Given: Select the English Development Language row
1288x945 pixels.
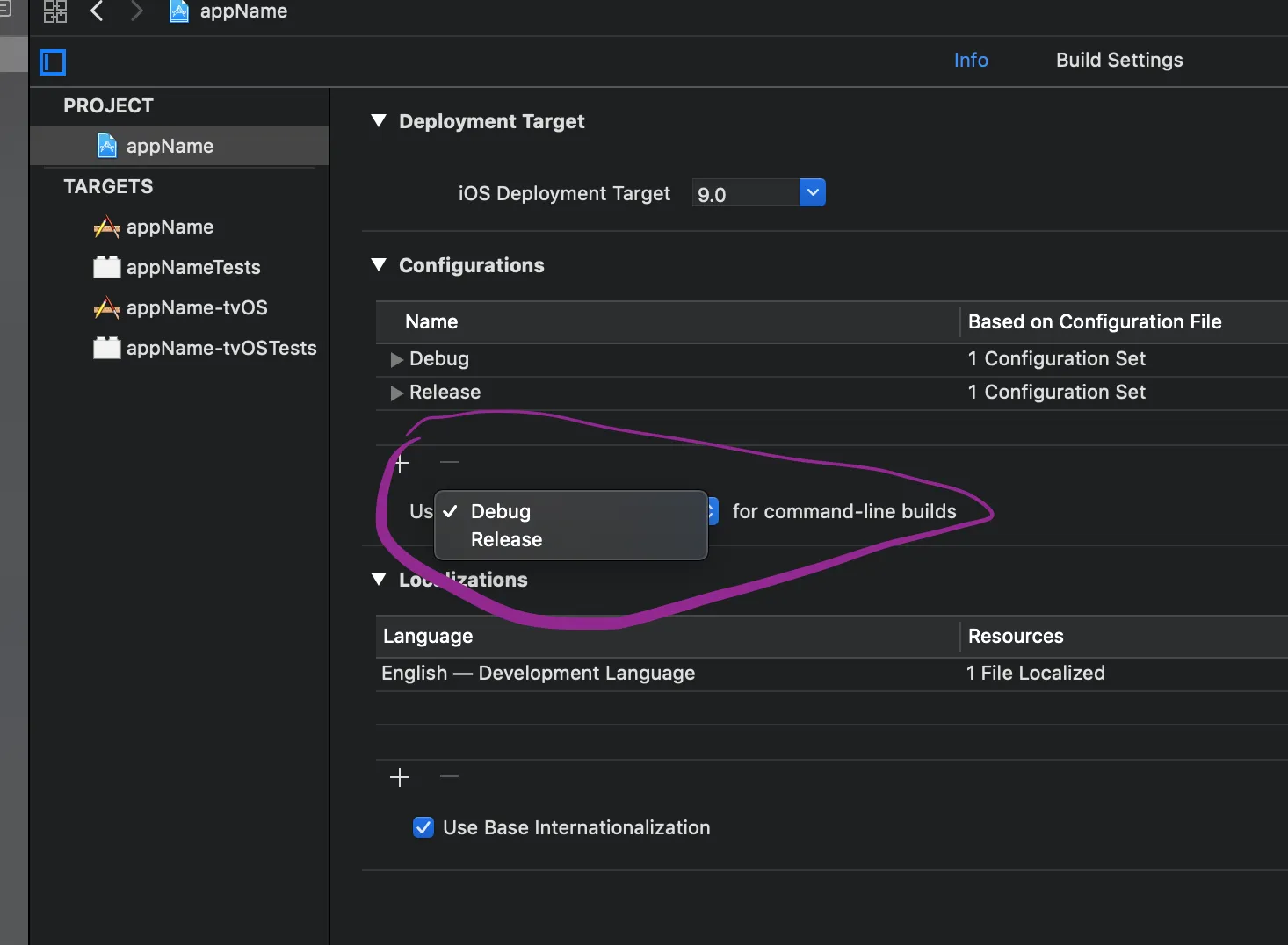Looking at the screenshot, I should click(x=538, y=674).
